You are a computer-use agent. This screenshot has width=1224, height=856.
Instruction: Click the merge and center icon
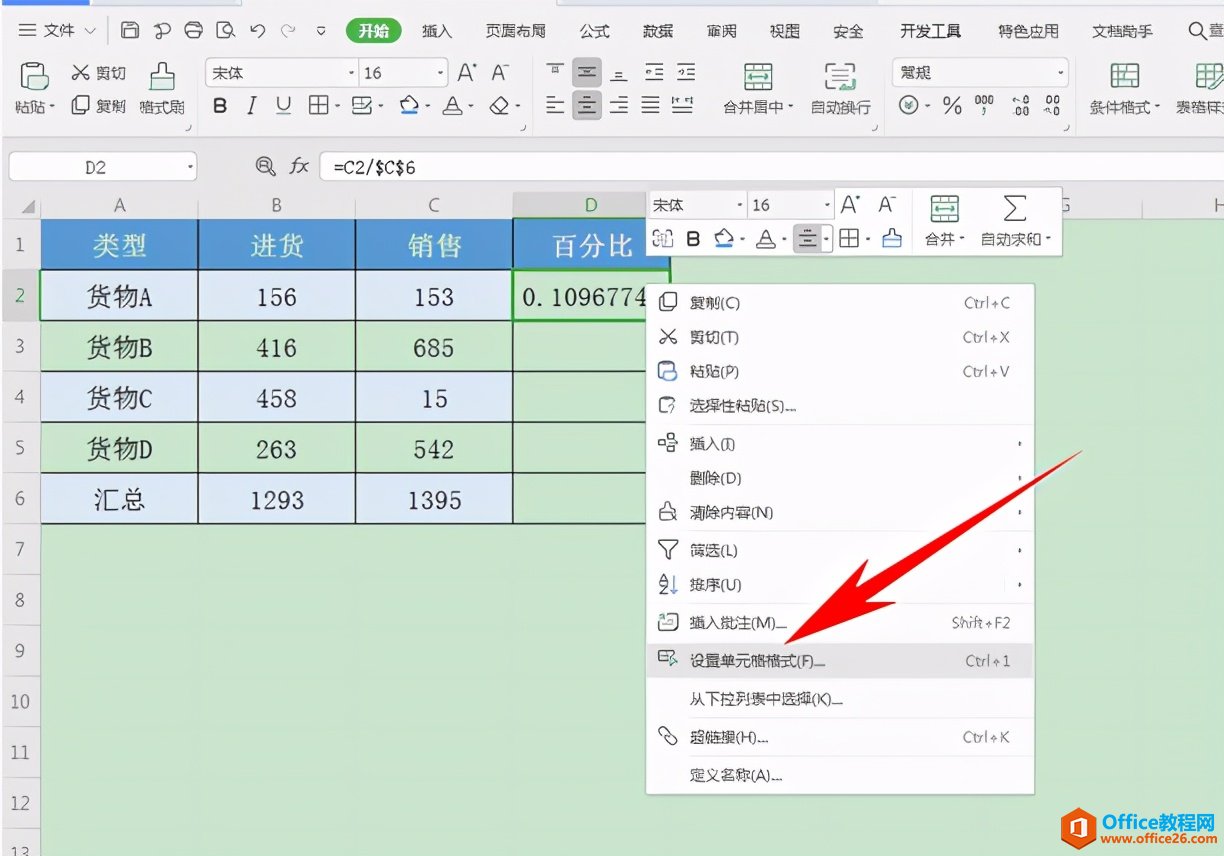tap(757, 78)
